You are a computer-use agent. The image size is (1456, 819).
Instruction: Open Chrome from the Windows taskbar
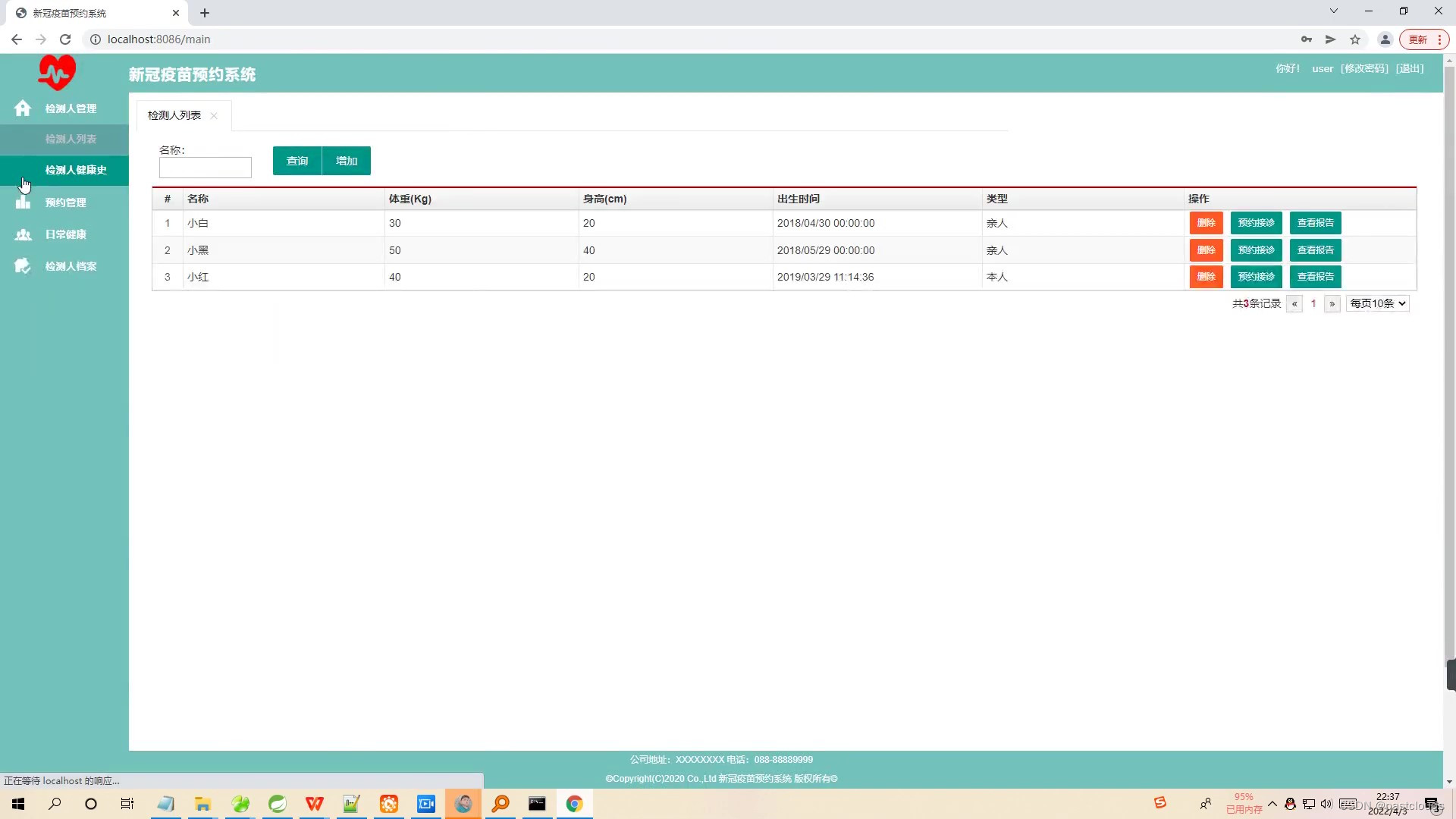pyautogui.click(x=574, y=804)
